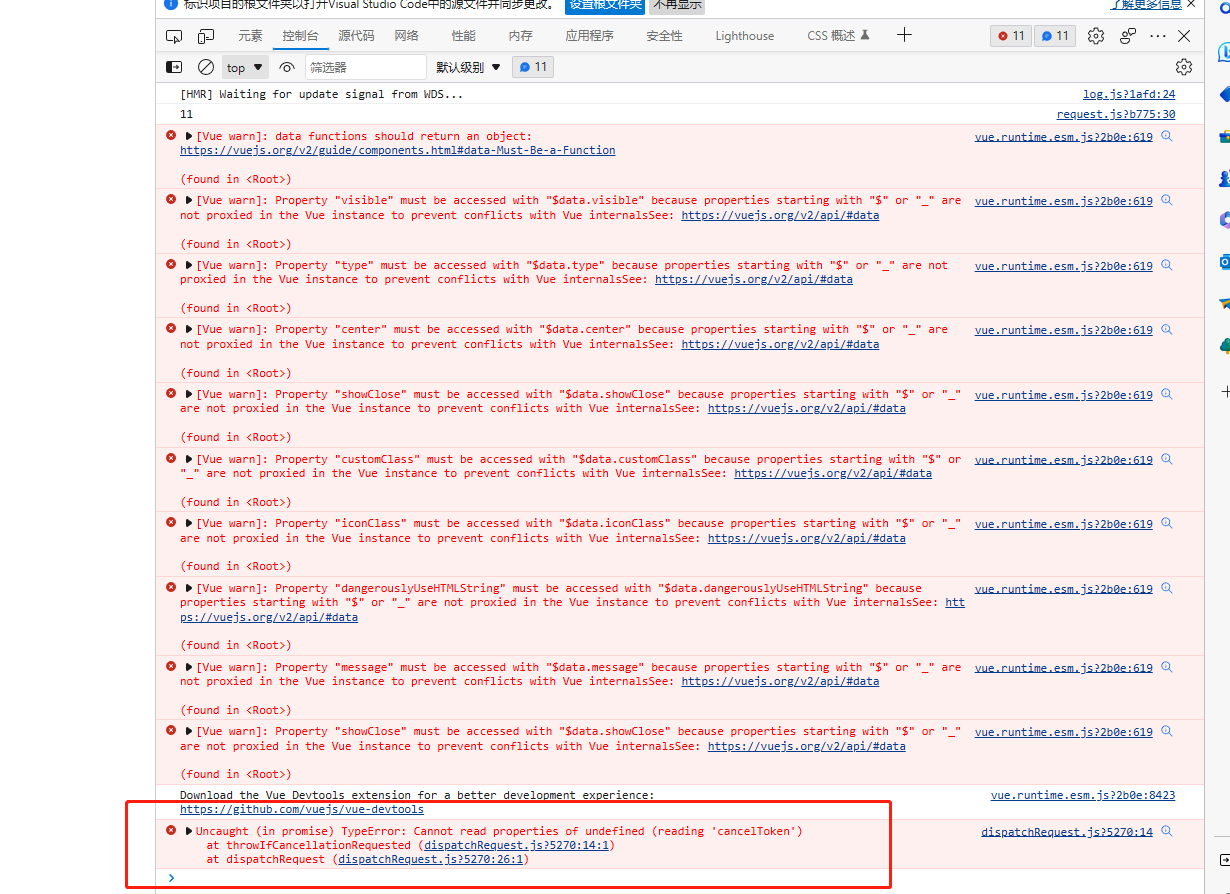Open DevTools settings gear
The image size is (1230, 894).
[x=1095, y=35]
